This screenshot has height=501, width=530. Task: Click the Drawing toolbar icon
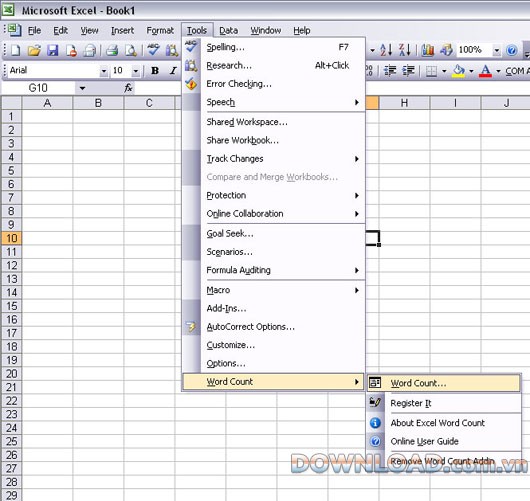coord(446,50)
